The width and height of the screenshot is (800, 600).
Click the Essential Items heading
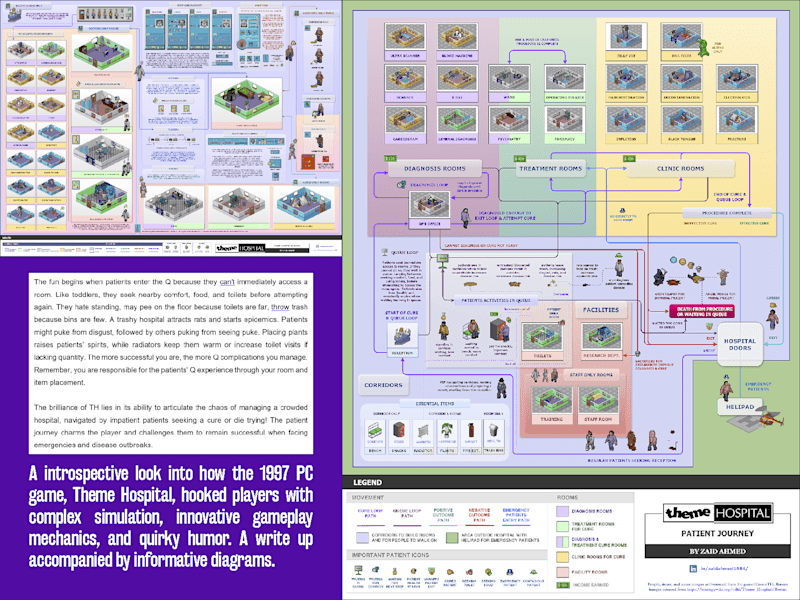tap(434, 404)
